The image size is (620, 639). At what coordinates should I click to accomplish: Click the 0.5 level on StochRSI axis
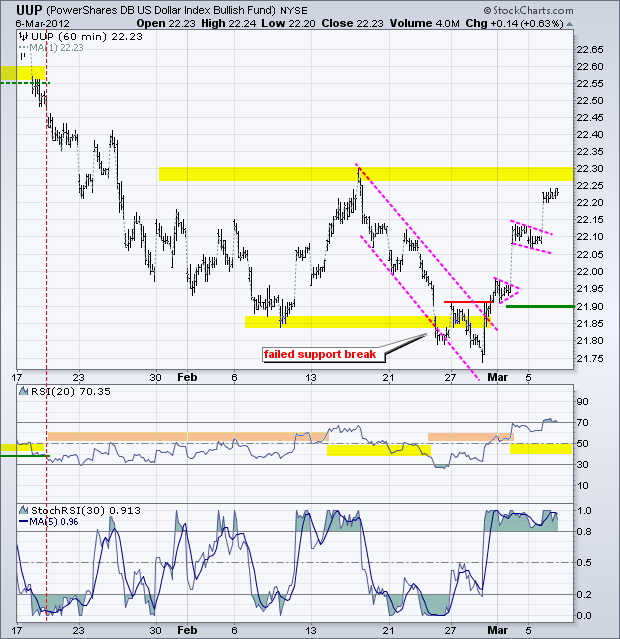(x=584, y=563)
